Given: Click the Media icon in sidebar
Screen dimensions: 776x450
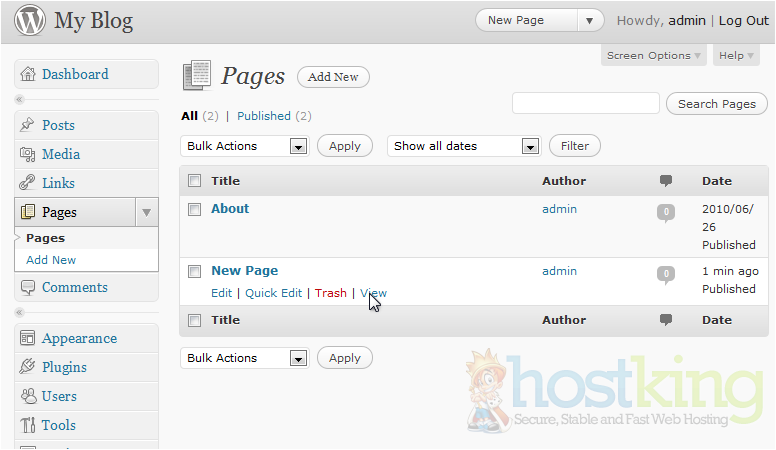Looking at the screenshot, I should (x=28, y=154).
